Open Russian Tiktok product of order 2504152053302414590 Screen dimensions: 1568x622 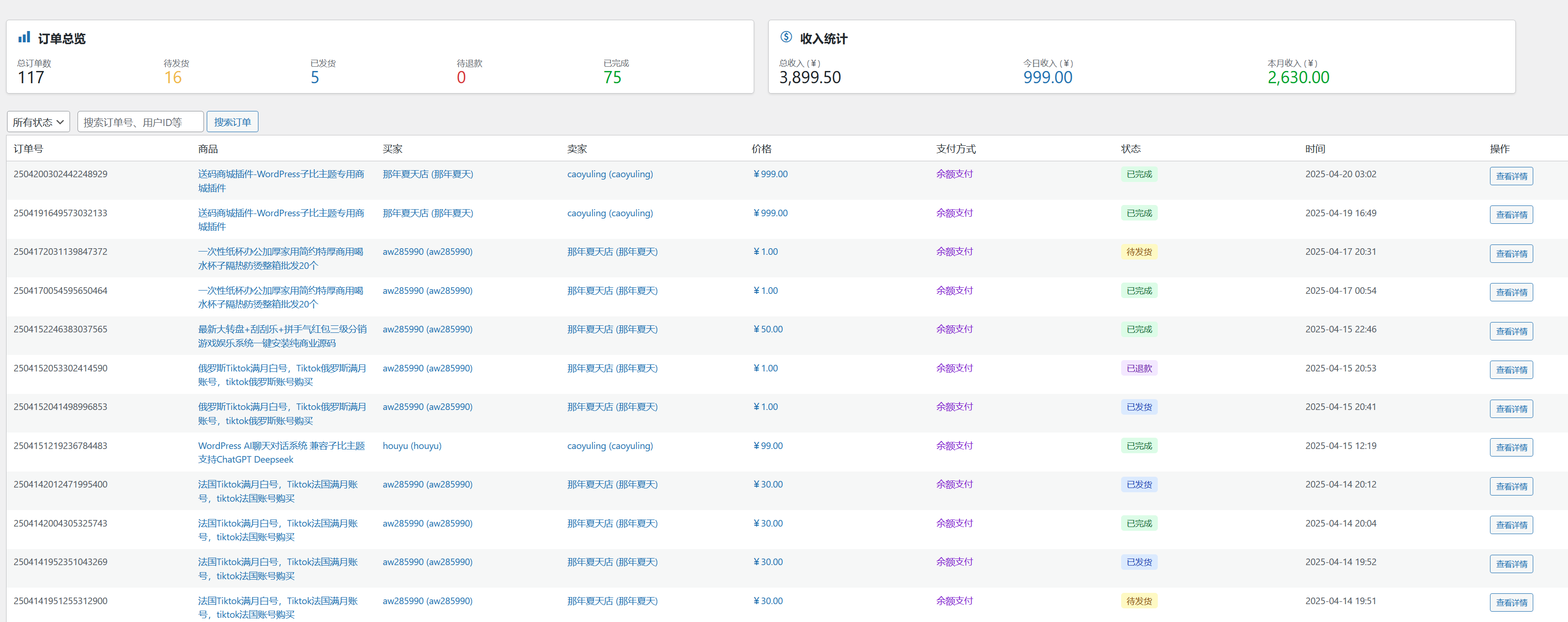(282, 375)
